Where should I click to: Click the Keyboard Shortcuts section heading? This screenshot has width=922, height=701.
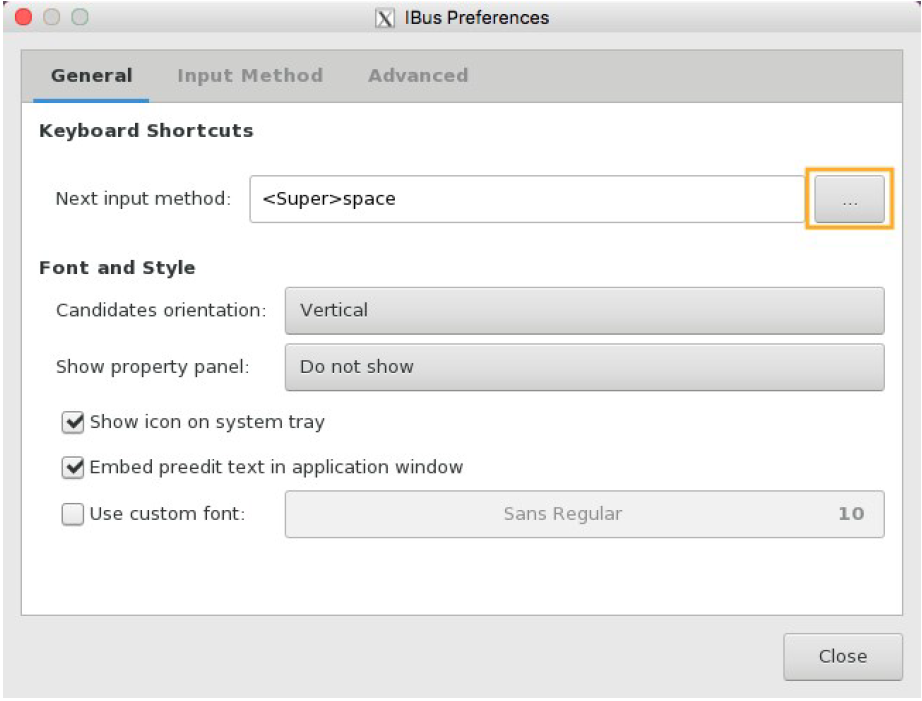point(146,131)
